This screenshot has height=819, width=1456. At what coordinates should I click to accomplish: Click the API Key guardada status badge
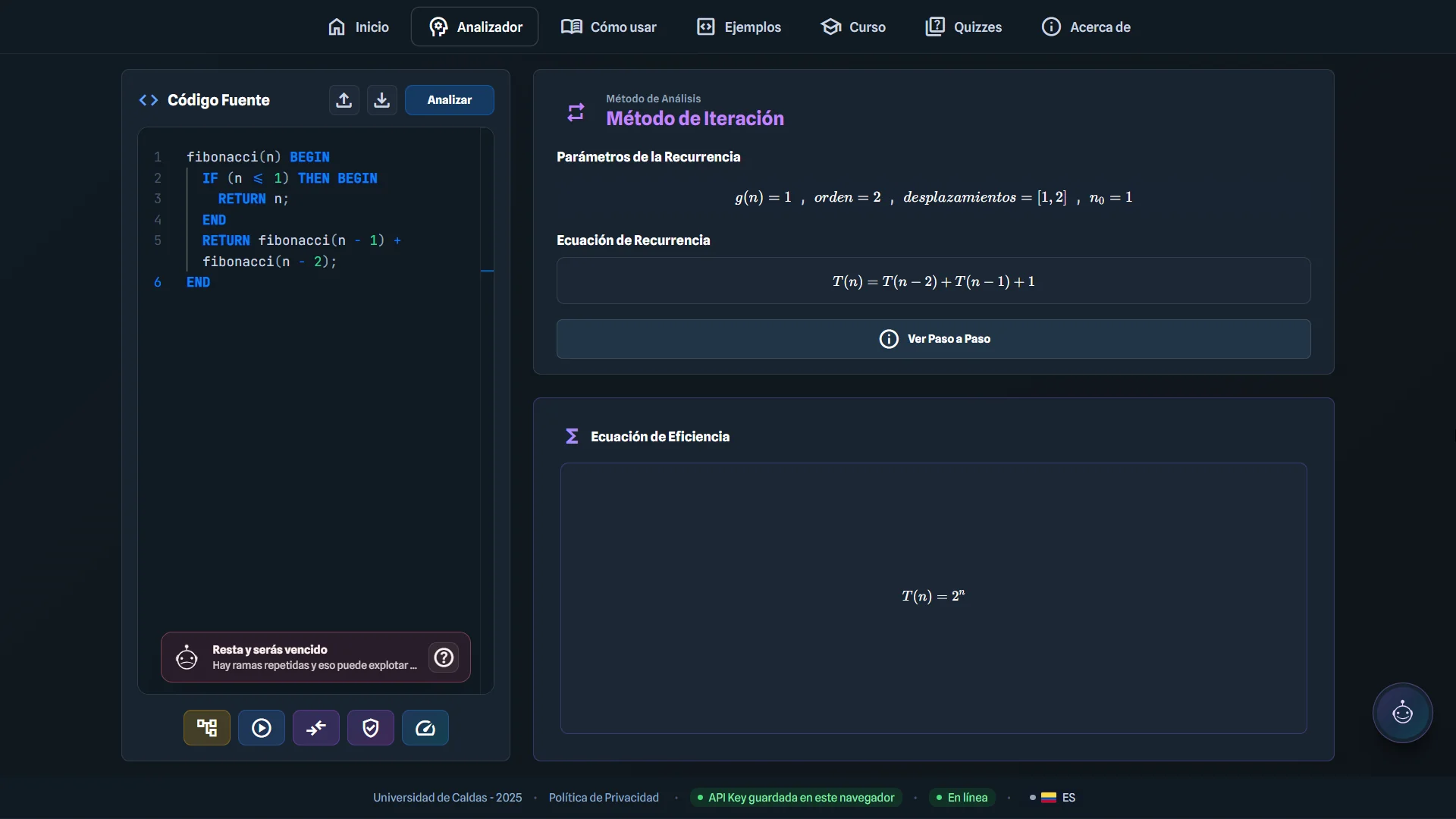point(795,798)
